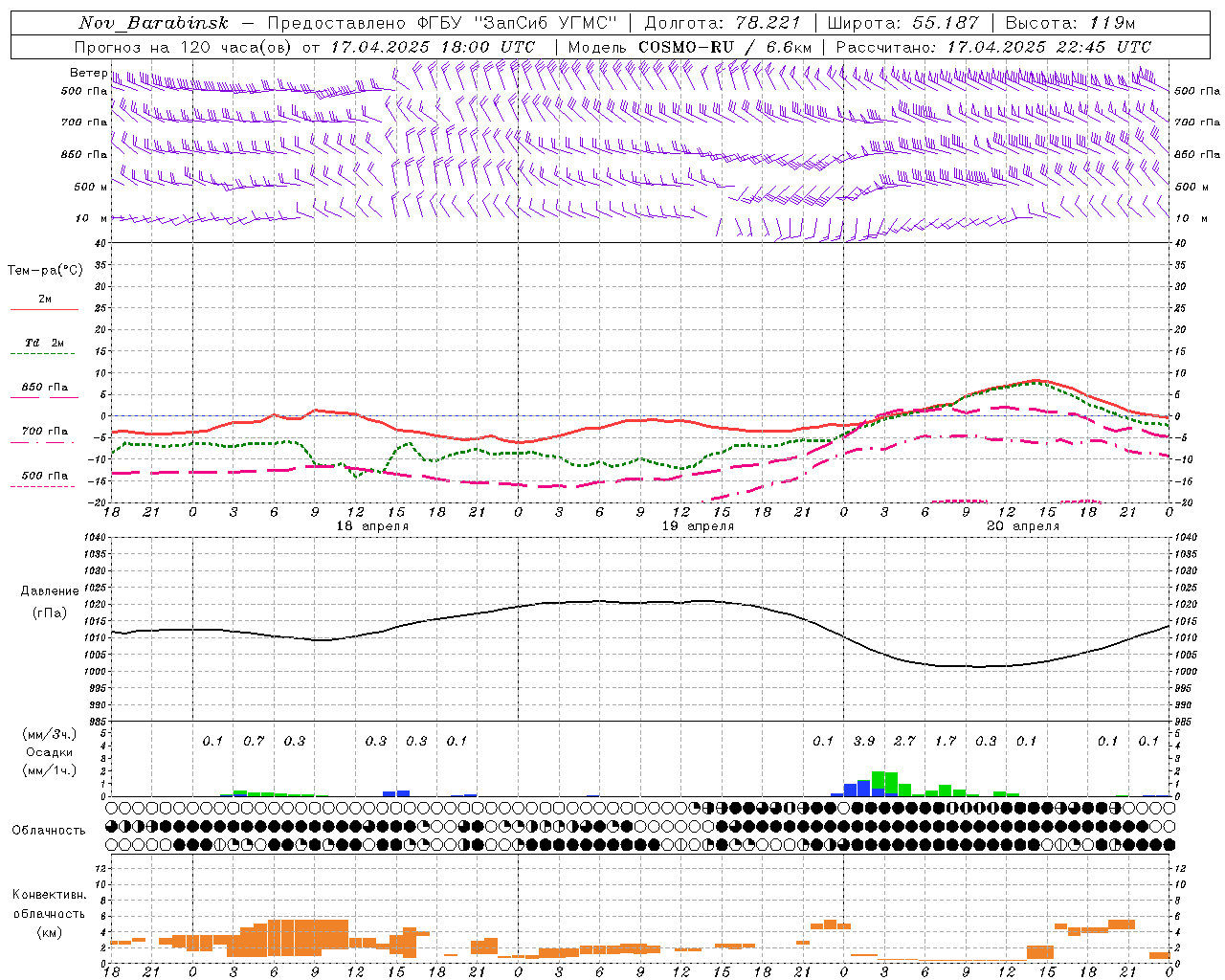Click the (мм/3ч.) precipitation unit label
The image size is (1225, 980).
click(x=50, y=734)
